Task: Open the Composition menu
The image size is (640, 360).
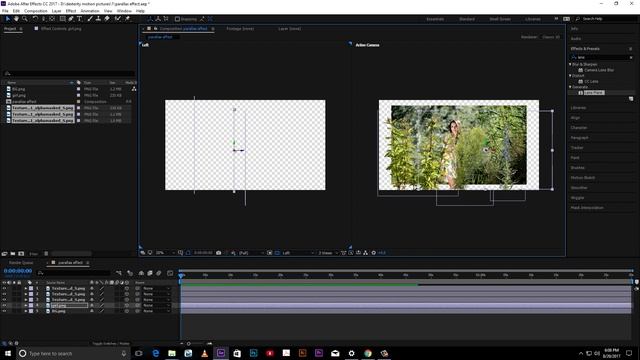Action: (36, 11)
